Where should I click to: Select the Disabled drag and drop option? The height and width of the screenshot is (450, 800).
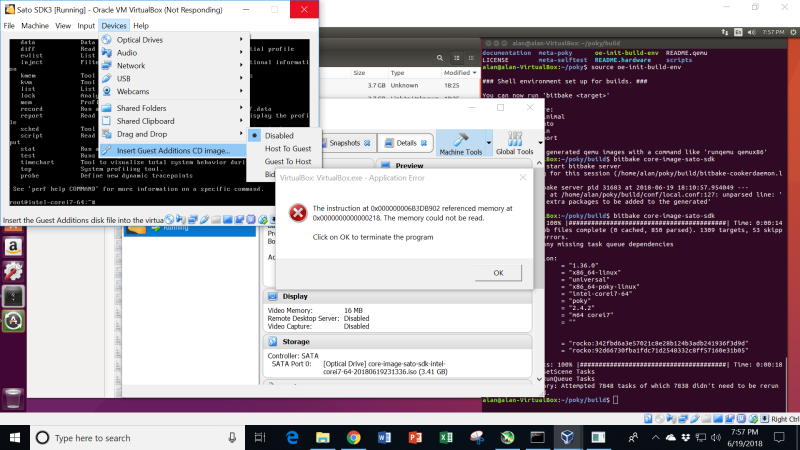[x=283, y=136]
